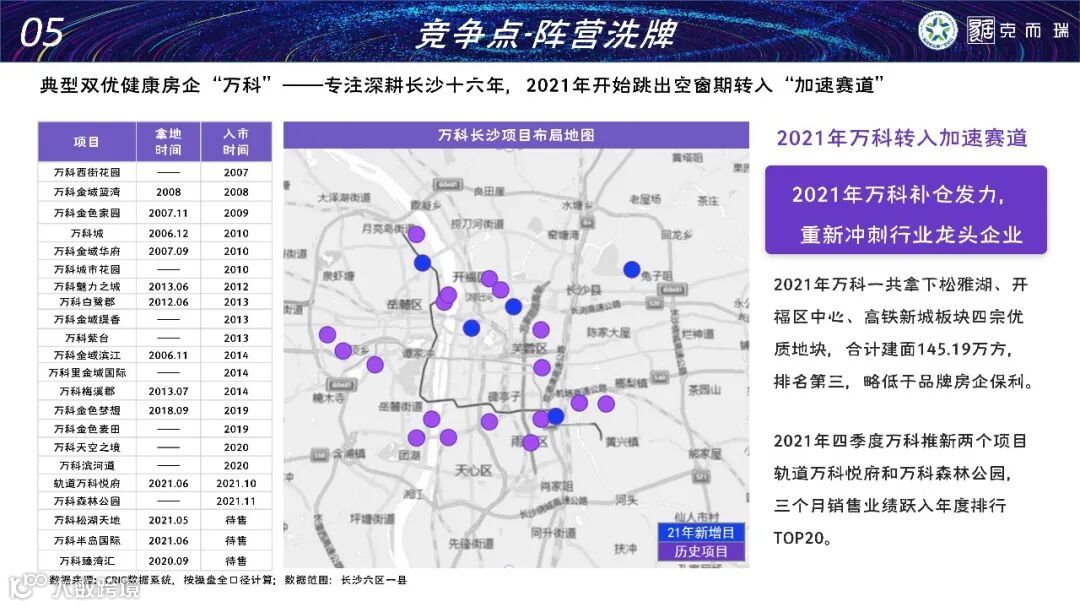Click the 先锋街道 label on map
1080x607 pixels.
coord(471,544)
